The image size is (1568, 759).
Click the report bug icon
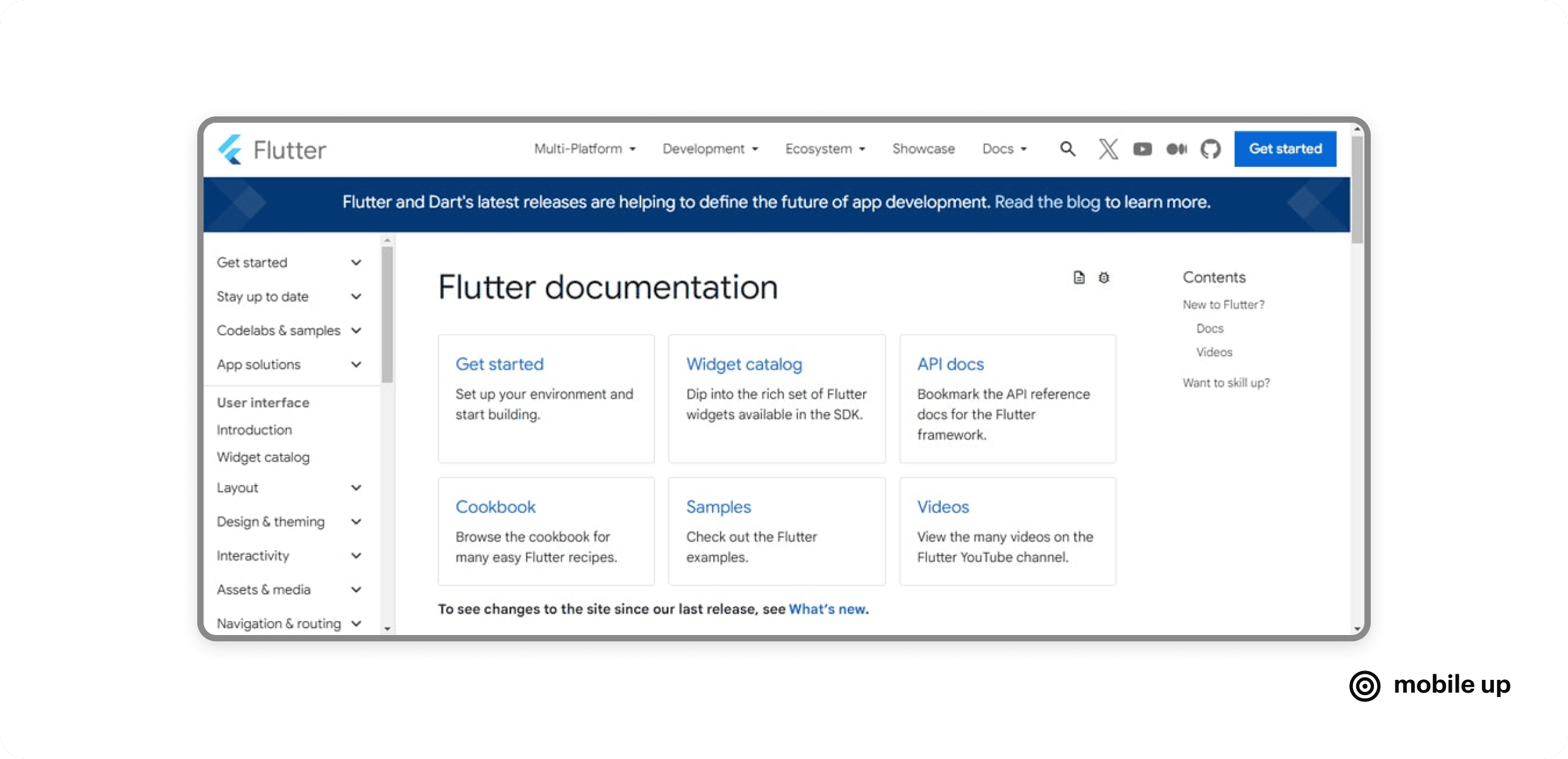tap(1104, 278)
